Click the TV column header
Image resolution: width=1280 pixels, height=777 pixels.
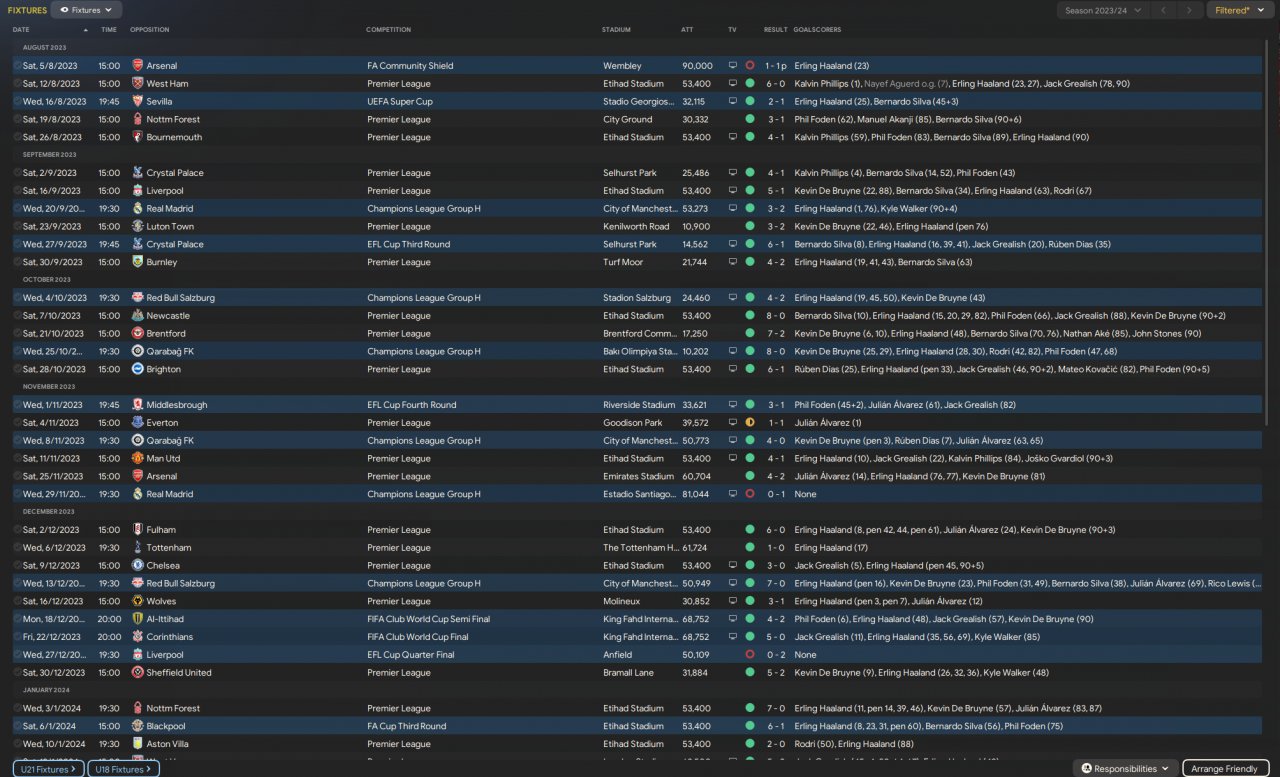[x=732, y=30]
